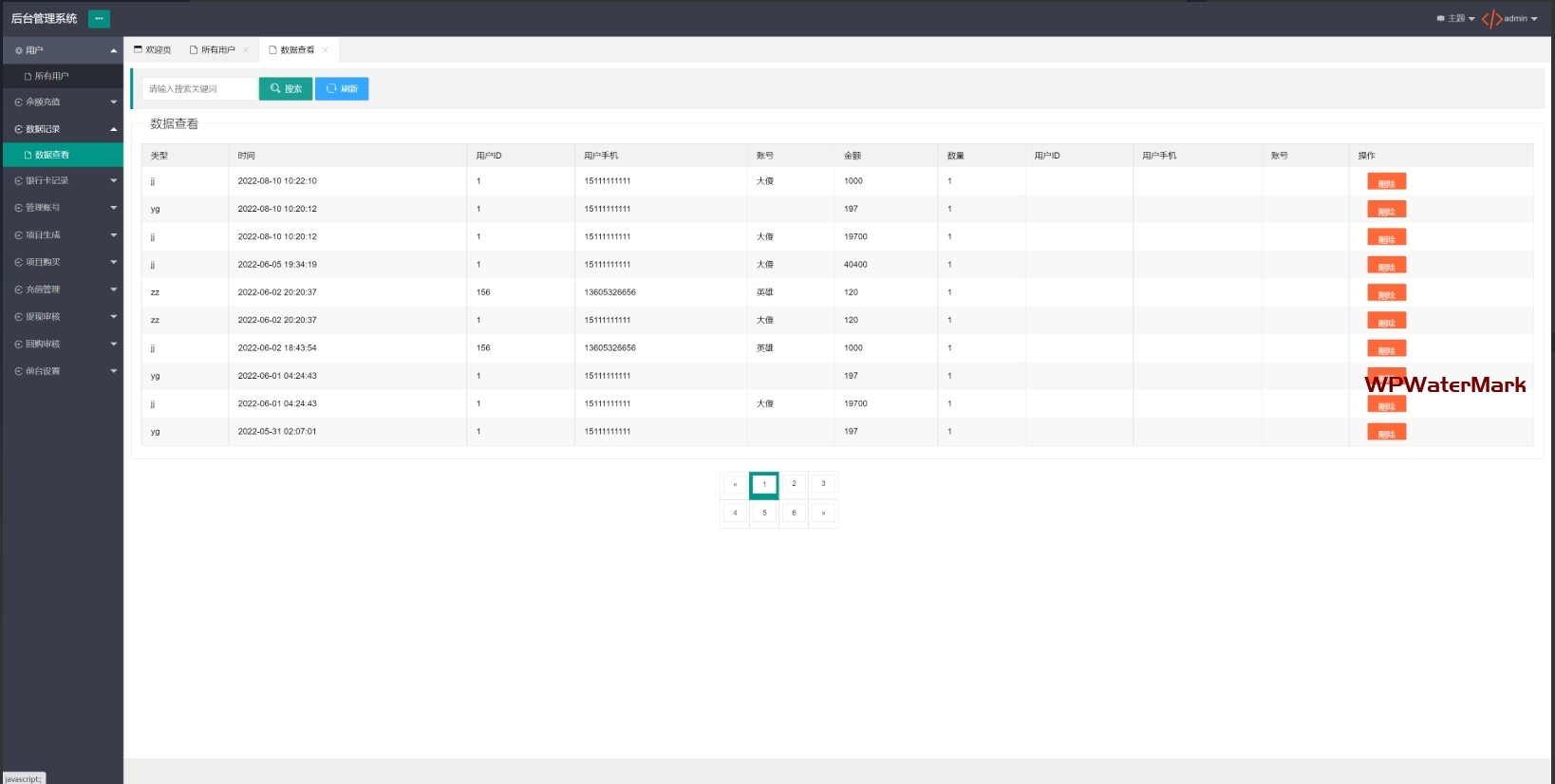Viewport: 1555px width, 784px height.
Task: Click the gear icon next to 用户
Action: tap(18, 50)
